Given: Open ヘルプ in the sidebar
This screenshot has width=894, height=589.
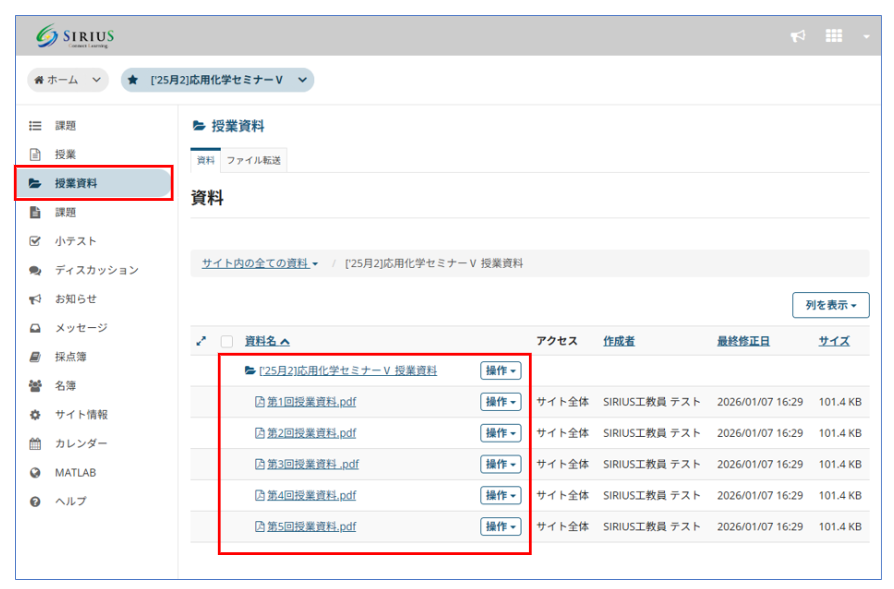Looking at the screenshot, I should pos(70,501).
